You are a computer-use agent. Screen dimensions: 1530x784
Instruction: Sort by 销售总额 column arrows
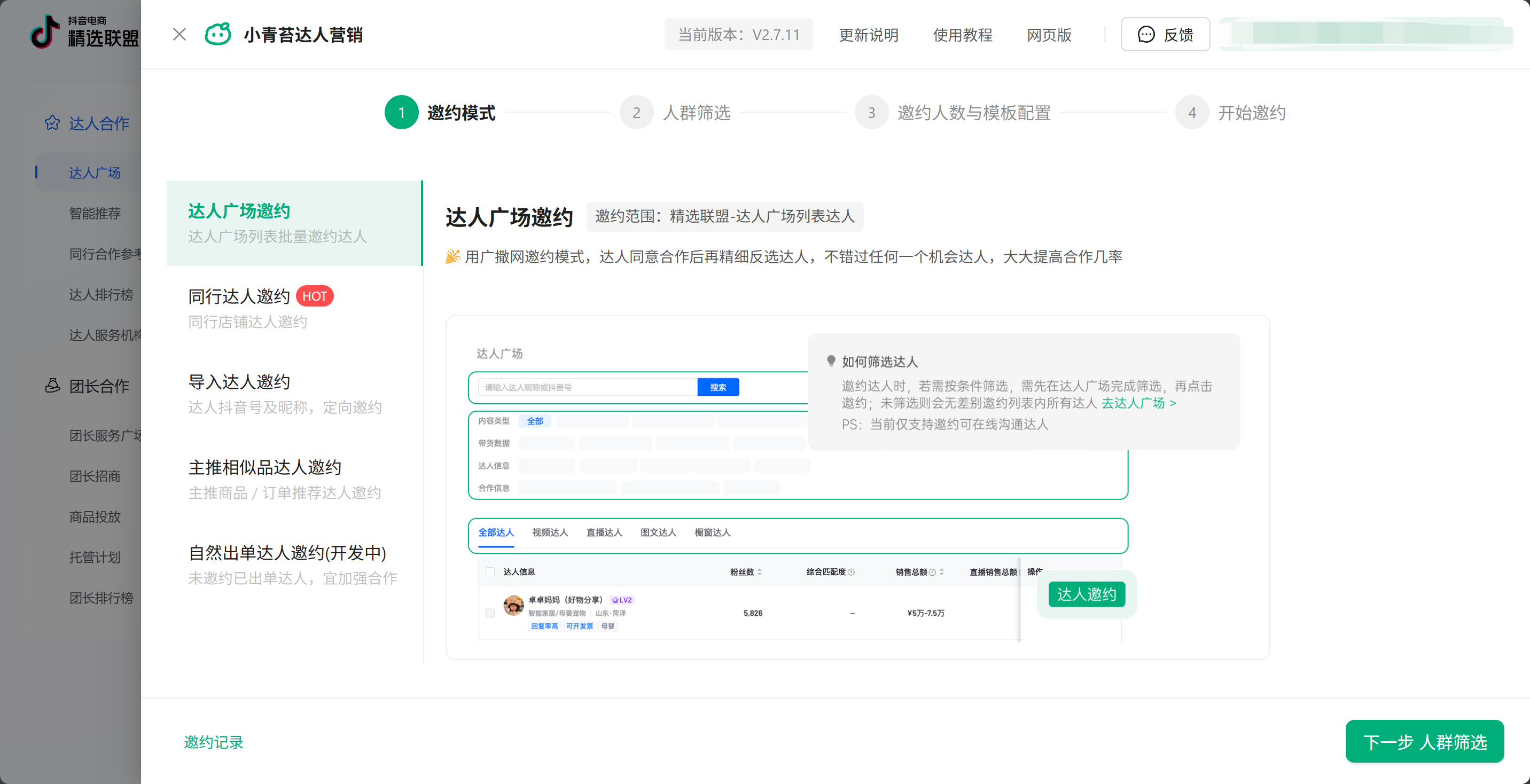(x=941, y=572)
